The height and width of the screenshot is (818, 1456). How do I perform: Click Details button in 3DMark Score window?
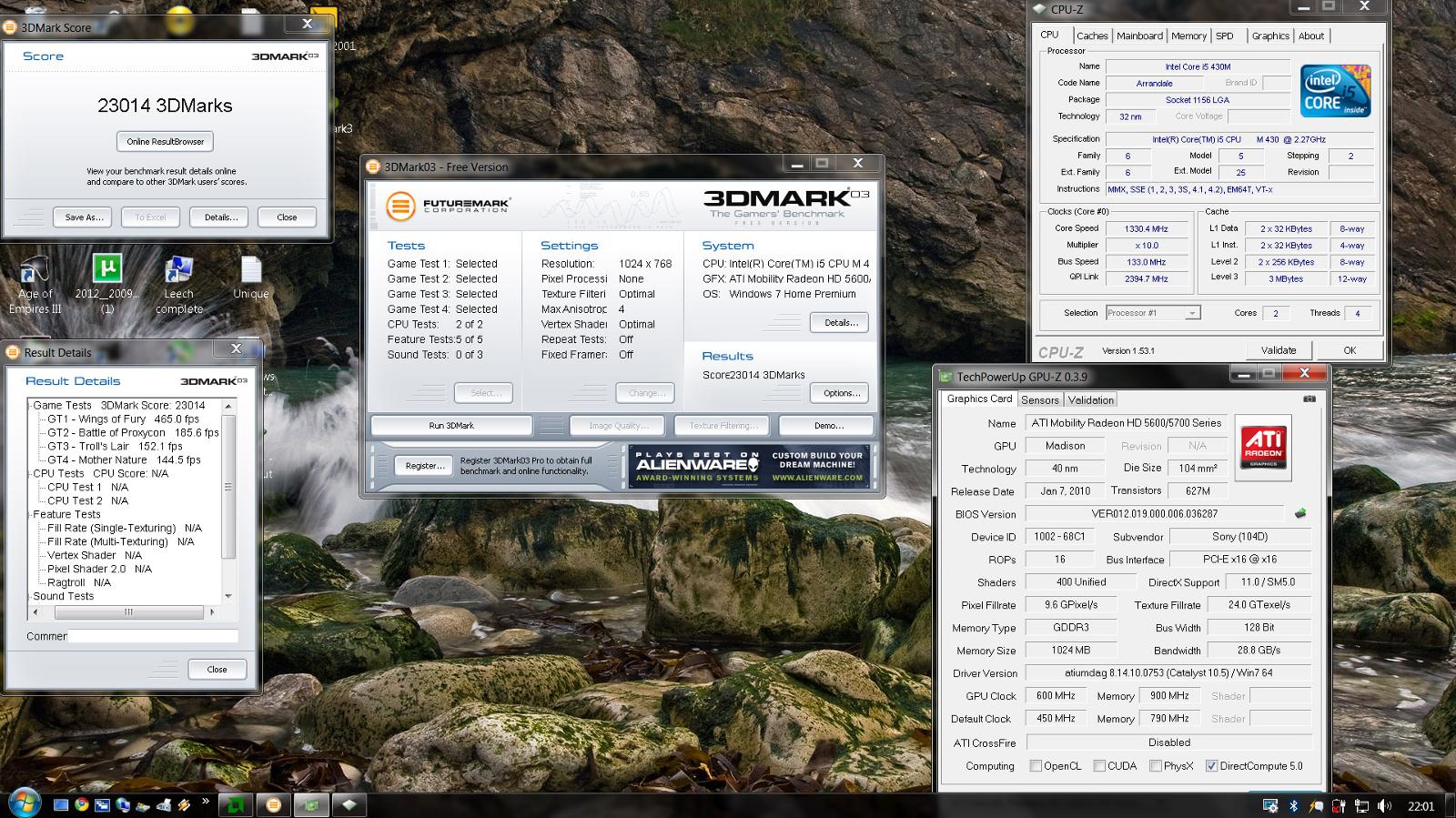[x=220, y=217]
